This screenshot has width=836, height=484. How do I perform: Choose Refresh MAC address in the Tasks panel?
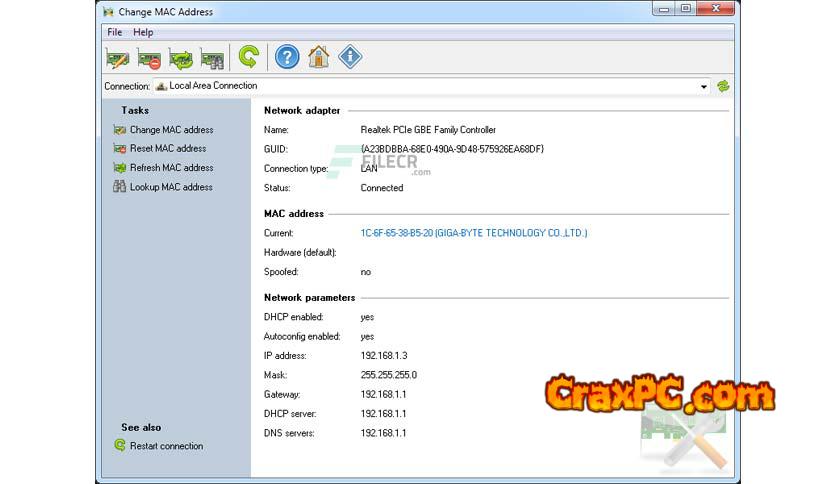[171, 168]
